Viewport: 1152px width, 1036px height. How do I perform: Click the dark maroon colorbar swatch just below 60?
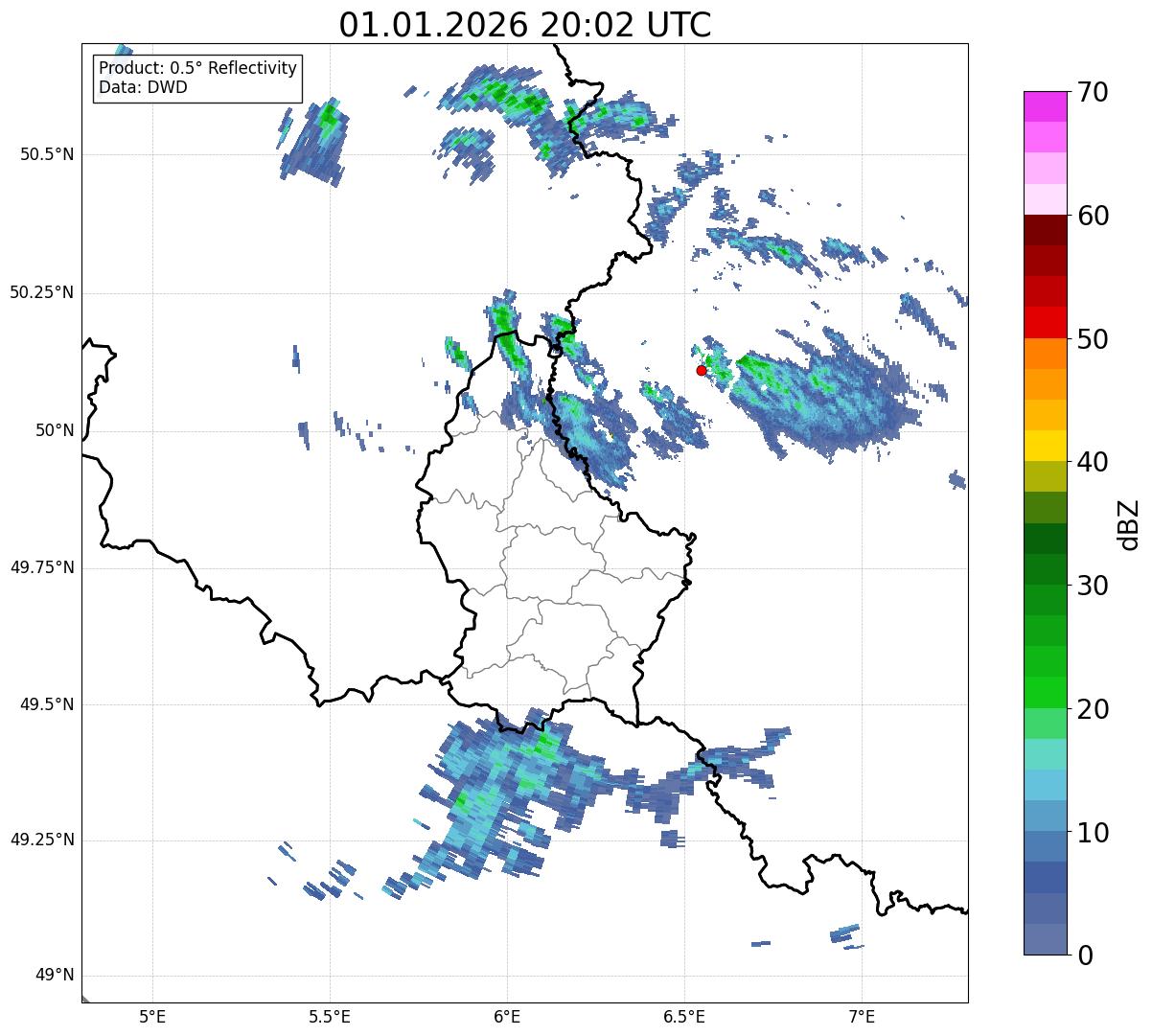[1046, 231]
